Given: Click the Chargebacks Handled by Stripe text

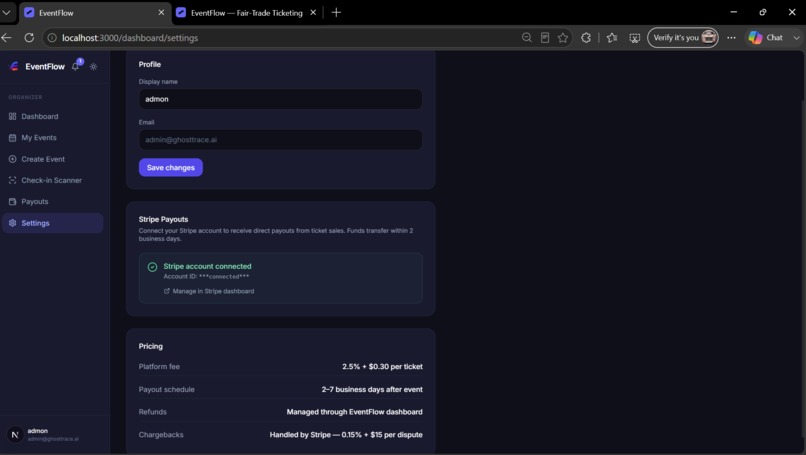Looking at the screenshot, I should (346, 434).
